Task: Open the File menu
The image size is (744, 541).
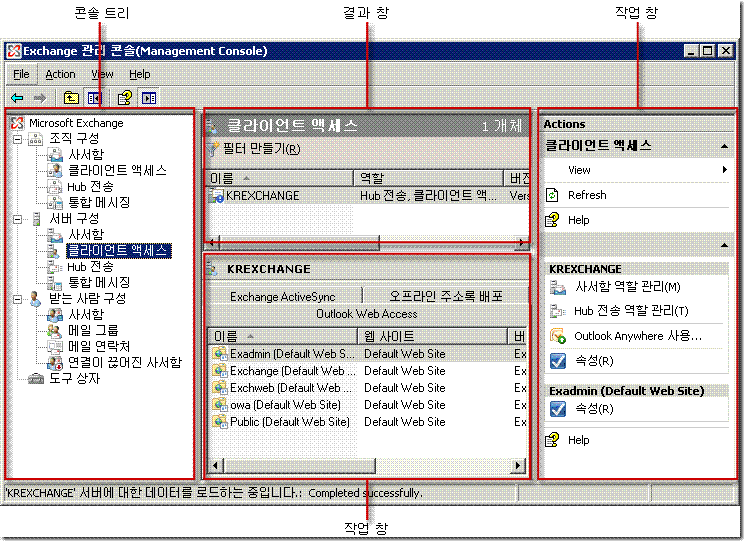Action: (21, 75)
